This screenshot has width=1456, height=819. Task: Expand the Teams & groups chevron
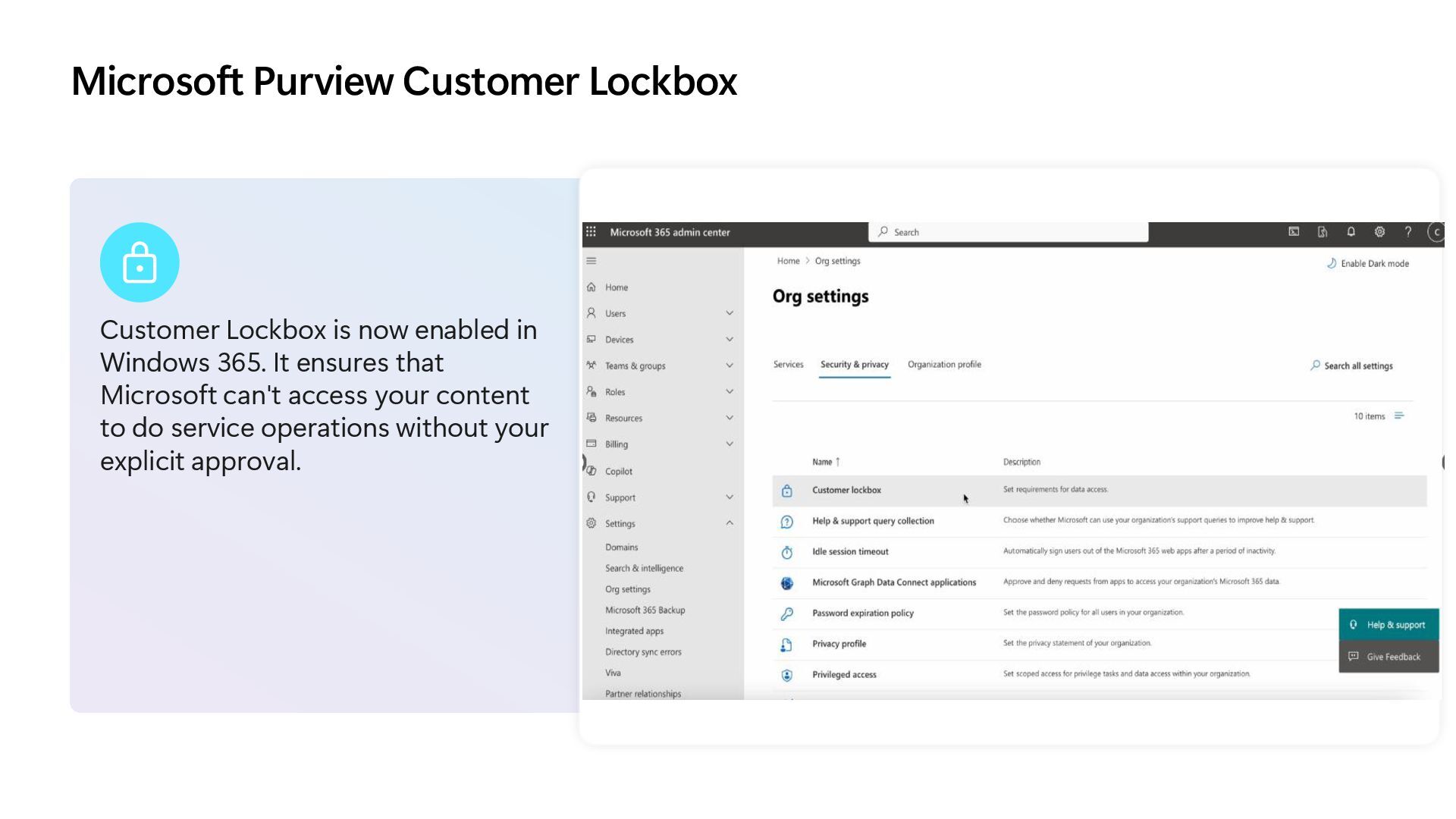point(730,366)
